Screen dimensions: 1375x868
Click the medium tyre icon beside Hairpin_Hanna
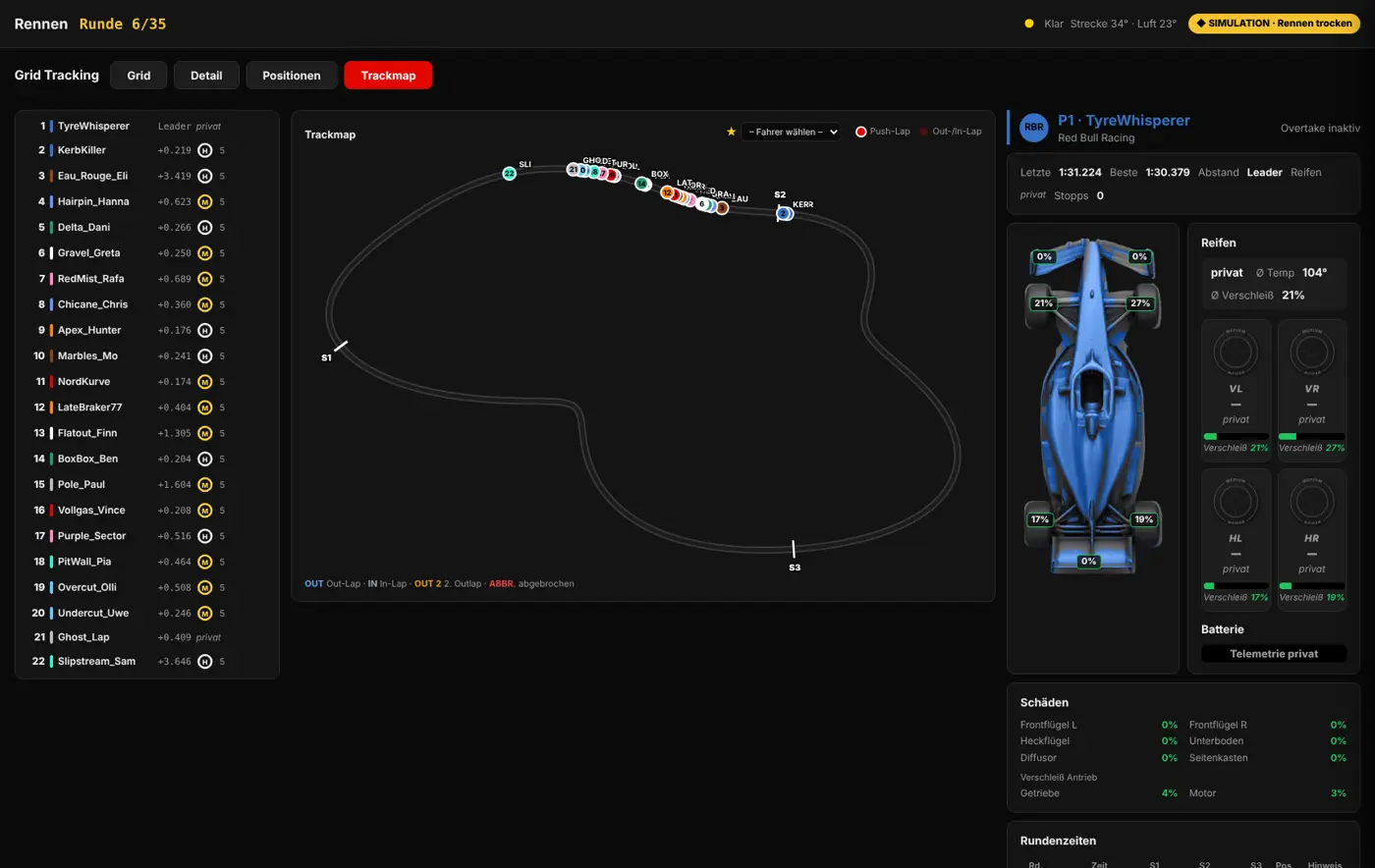coord(205,201)
